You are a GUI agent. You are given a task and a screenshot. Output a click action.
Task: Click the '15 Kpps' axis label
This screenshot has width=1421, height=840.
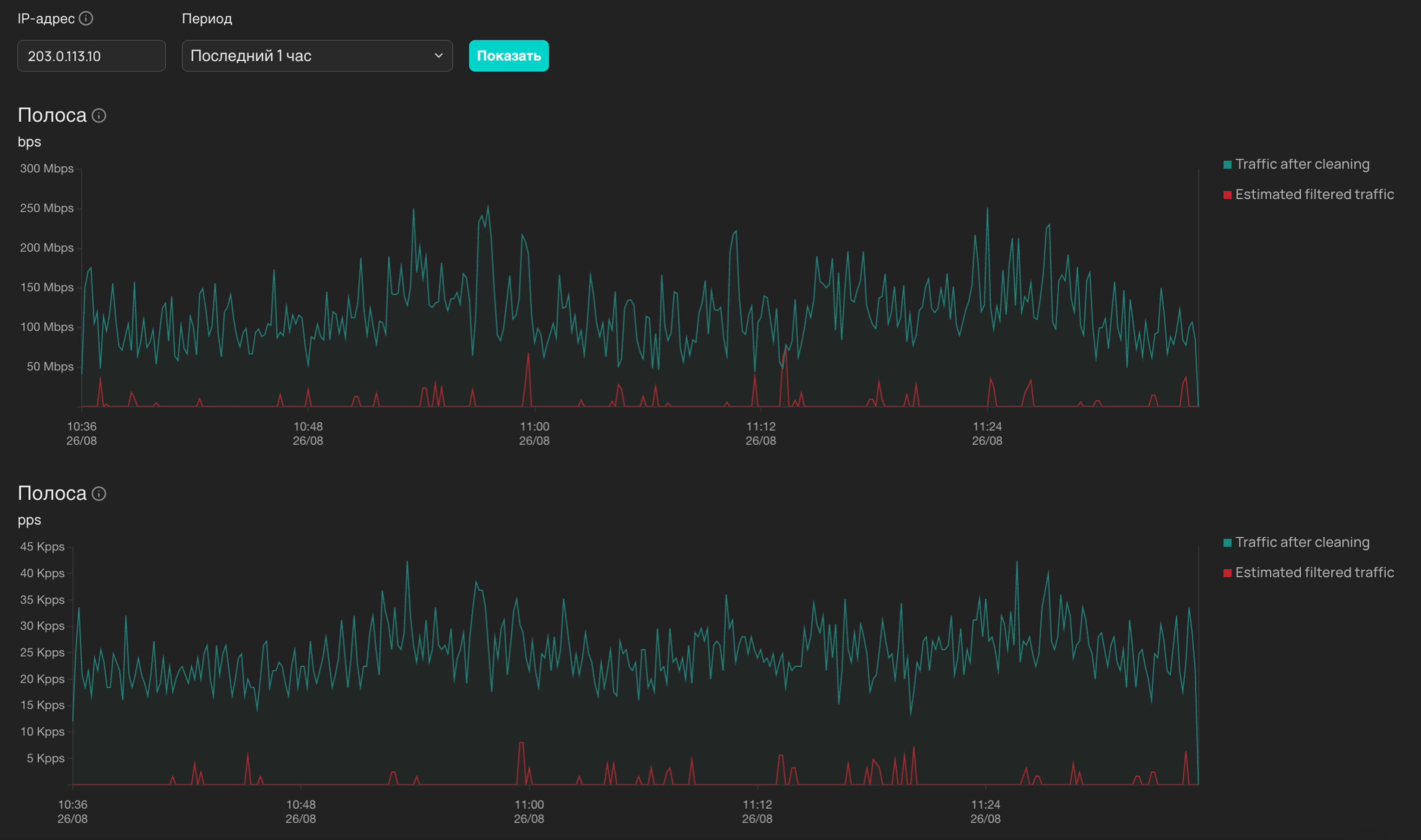[42, 705]
